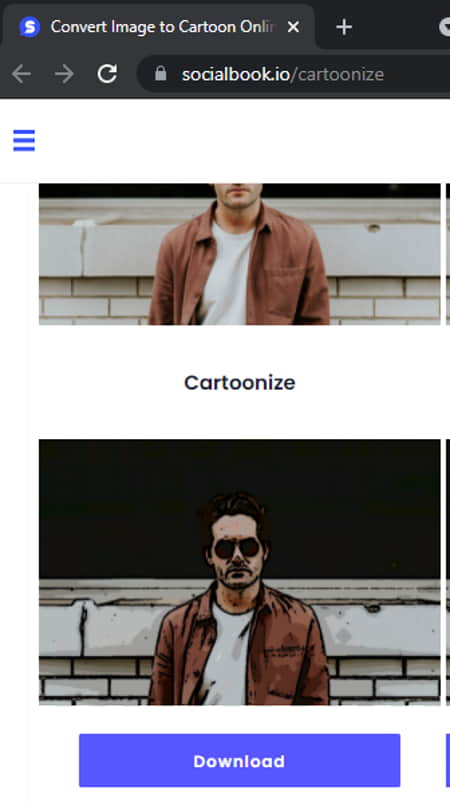Image resolution: width=450 pixels, height=806 pixels.
Task: Click the cut-off original image at right edge
Action: pos(448,254)
